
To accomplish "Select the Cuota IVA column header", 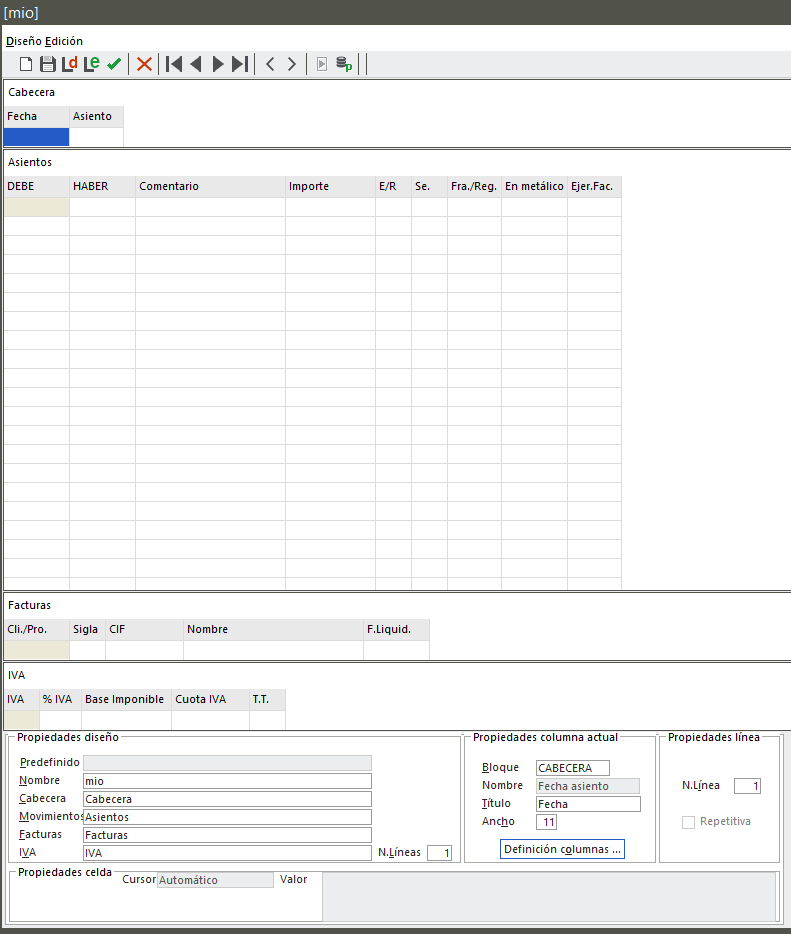I will (211, 699).
